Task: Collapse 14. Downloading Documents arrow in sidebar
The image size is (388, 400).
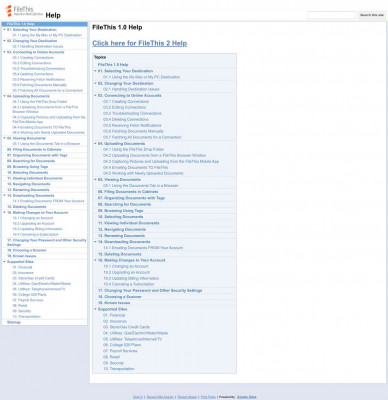Action: point(4,196)
